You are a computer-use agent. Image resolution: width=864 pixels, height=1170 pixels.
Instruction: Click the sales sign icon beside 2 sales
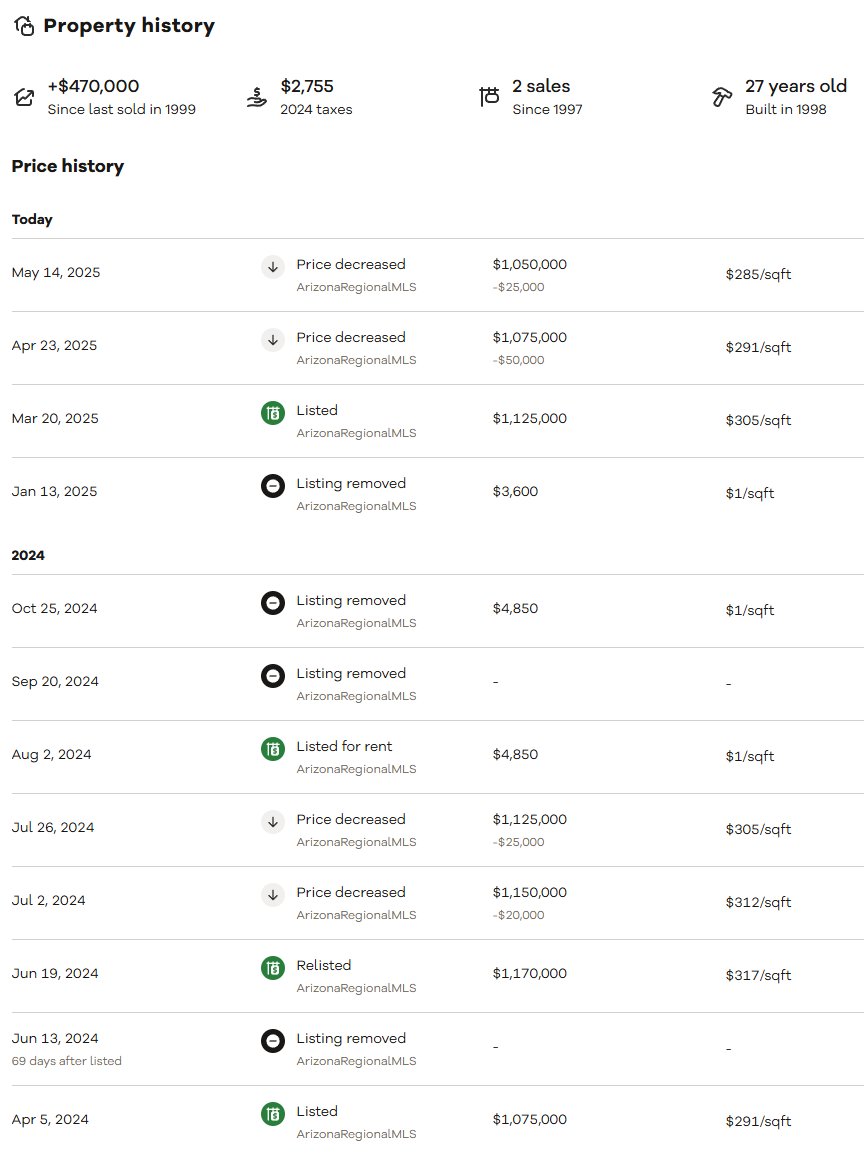click(489, 96)
